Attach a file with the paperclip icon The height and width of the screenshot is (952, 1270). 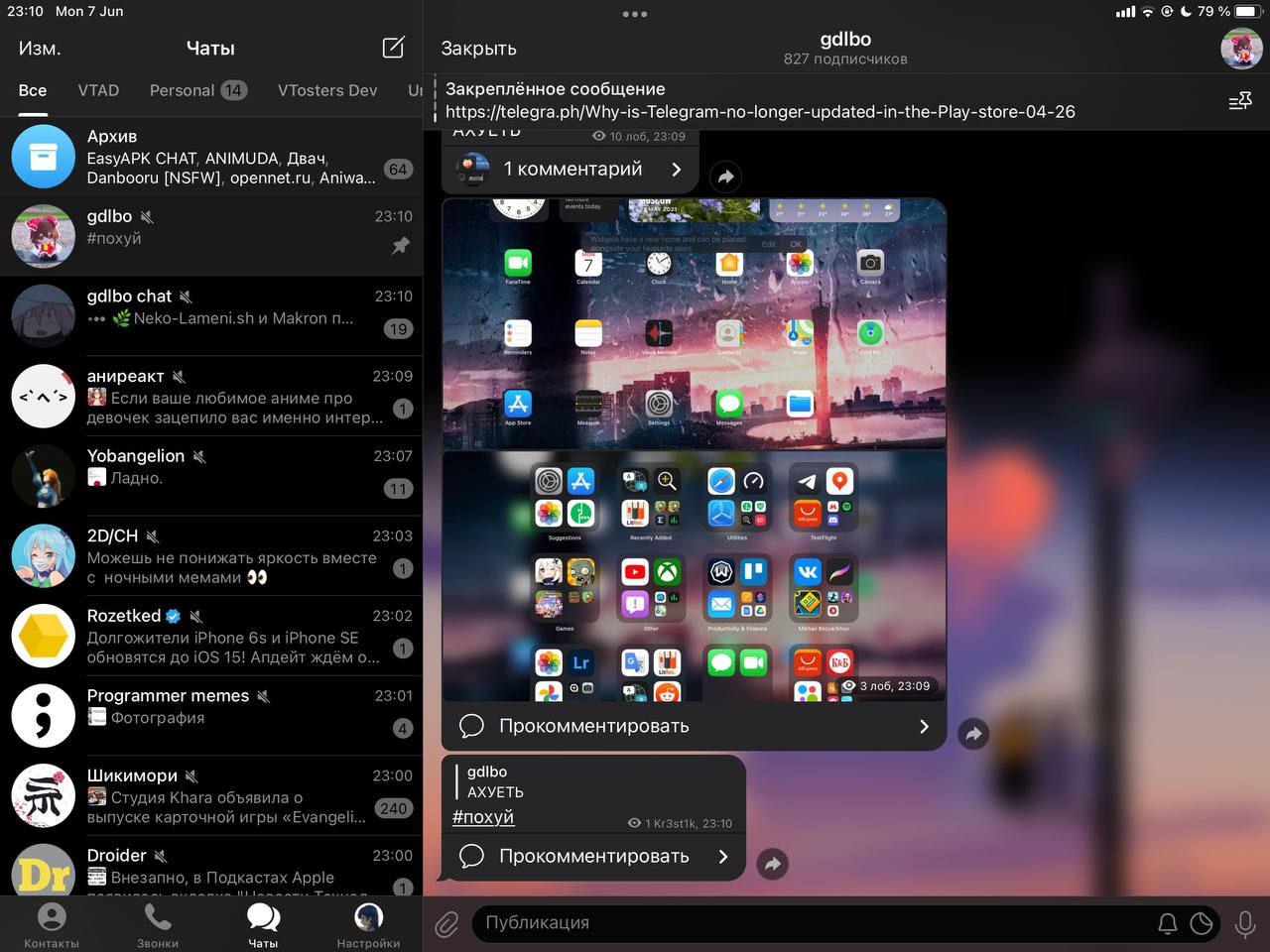[x=447, y=924]
